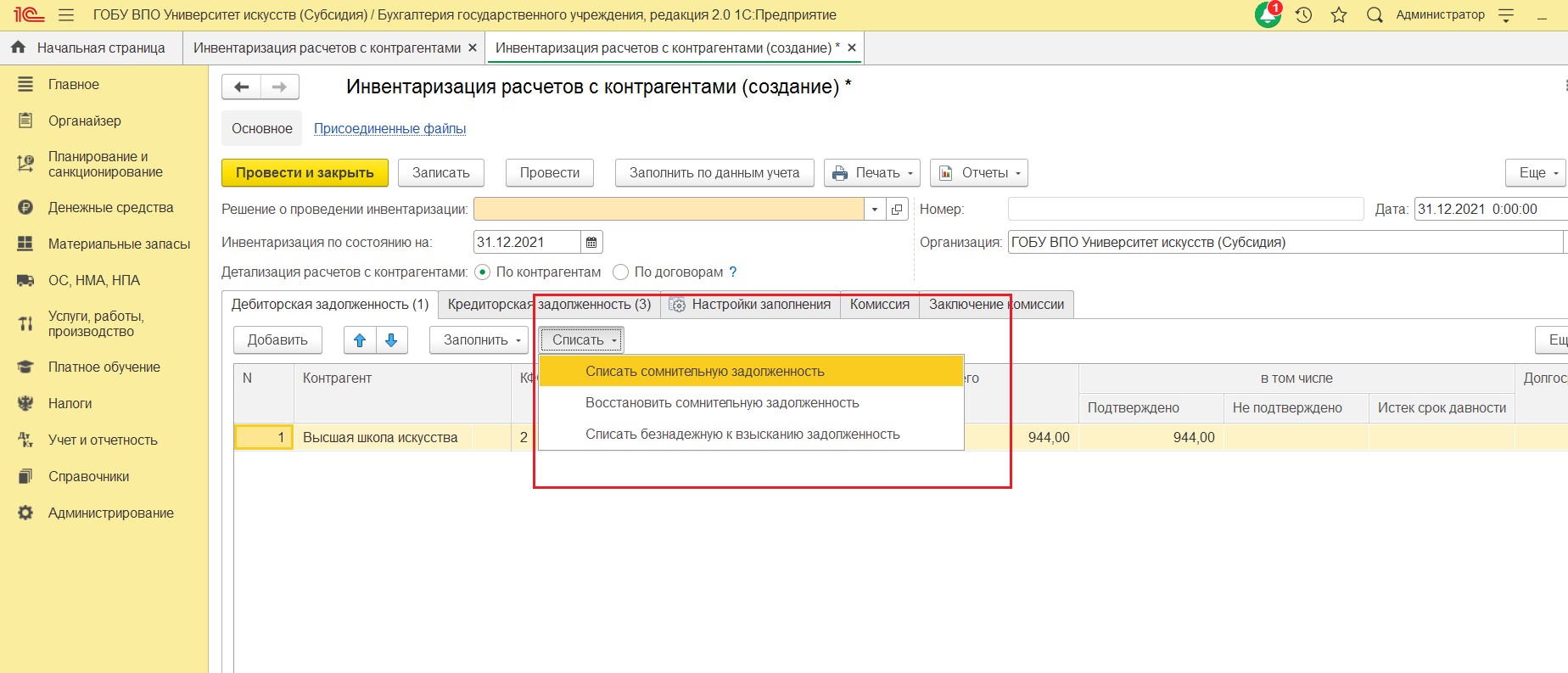
Task: Open the Учет и отчетность section
Action: coord(103,440)
